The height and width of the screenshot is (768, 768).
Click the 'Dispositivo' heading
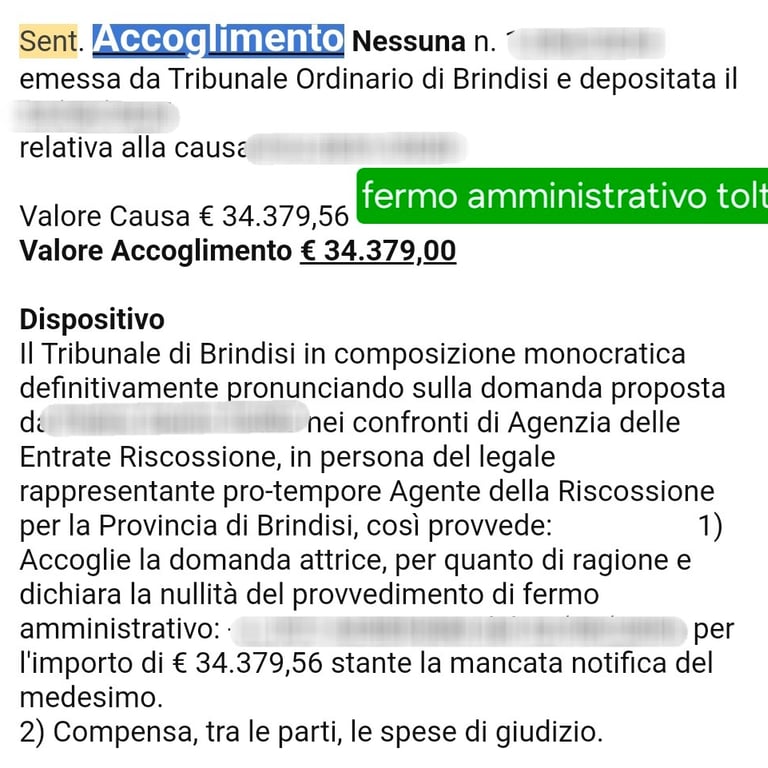92,320
